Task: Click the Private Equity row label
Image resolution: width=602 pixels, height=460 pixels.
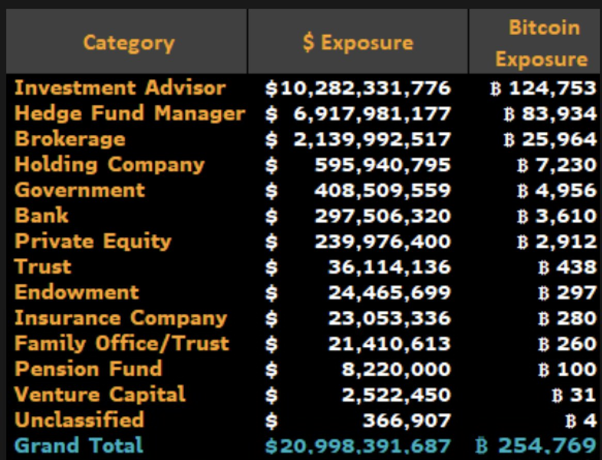Action: [x=93, y=241]
